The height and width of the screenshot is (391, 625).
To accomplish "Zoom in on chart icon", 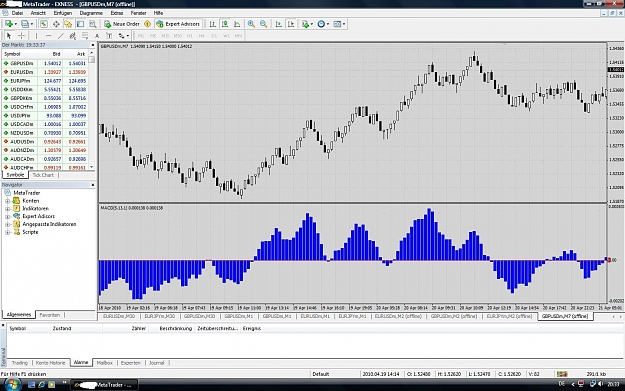I will pyautogui.click(x=251, y=24).
